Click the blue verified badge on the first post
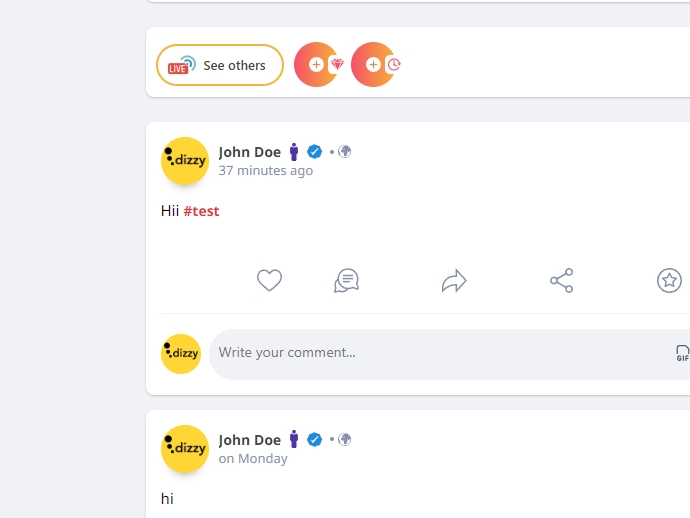Screen dimensions: 690x518 314,152
